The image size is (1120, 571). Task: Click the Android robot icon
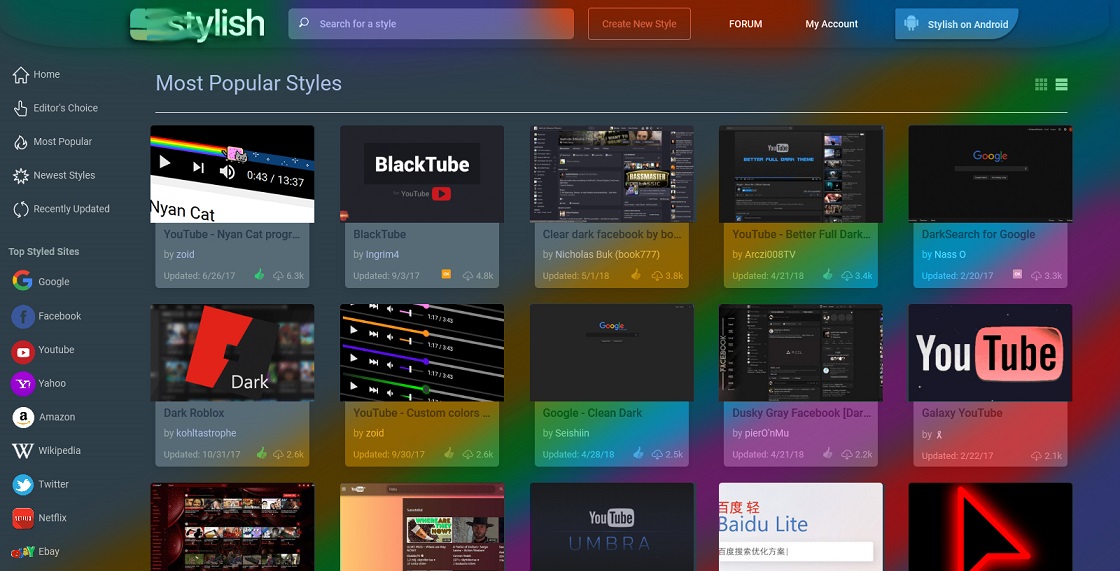click(x=911, y=24)
